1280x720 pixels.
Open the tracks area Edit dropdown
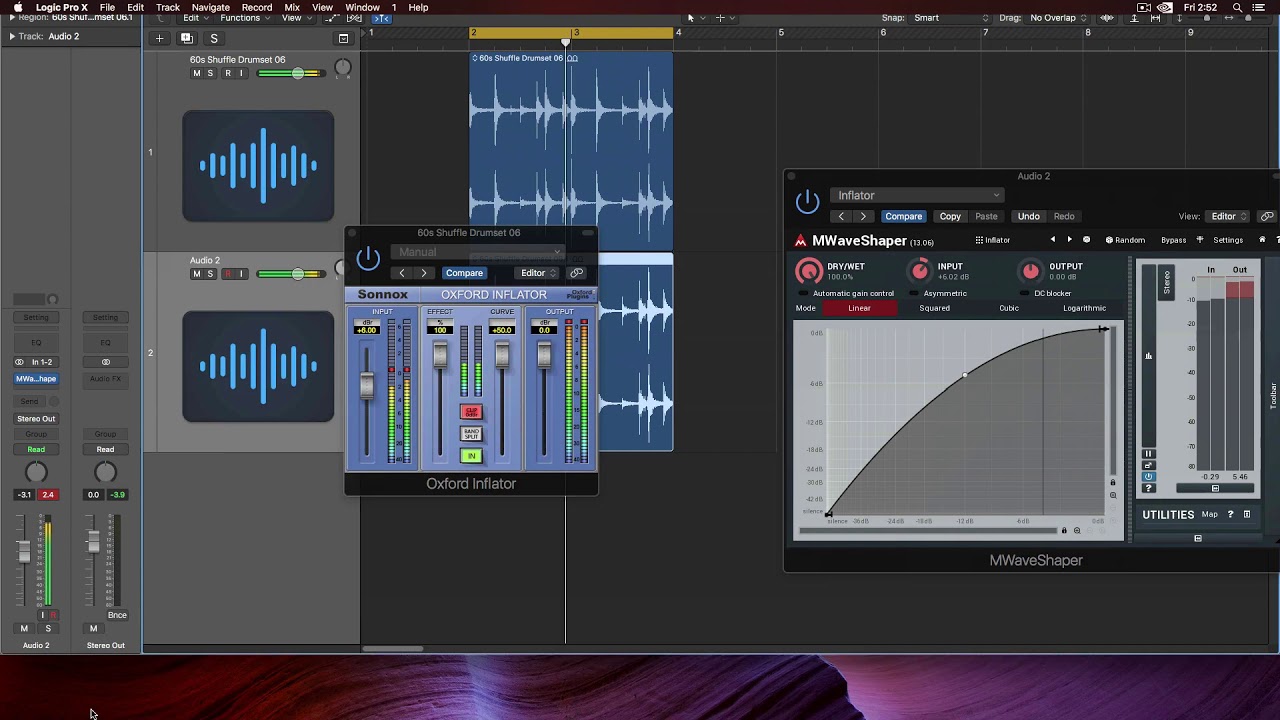pyautogui.click(x=195, y=18)
